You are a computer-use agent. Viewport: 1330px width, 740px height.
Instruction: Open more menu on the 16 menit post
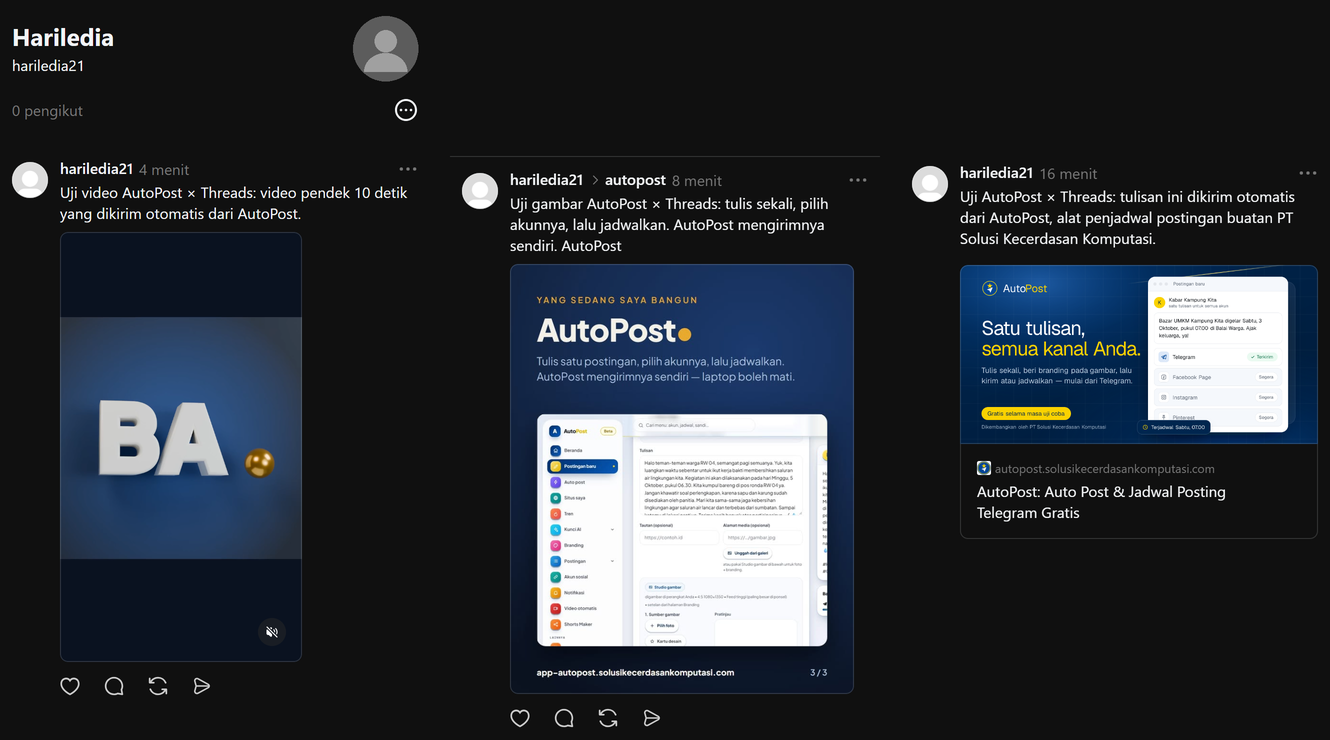pyautogui.click(x=1307, y=173)
